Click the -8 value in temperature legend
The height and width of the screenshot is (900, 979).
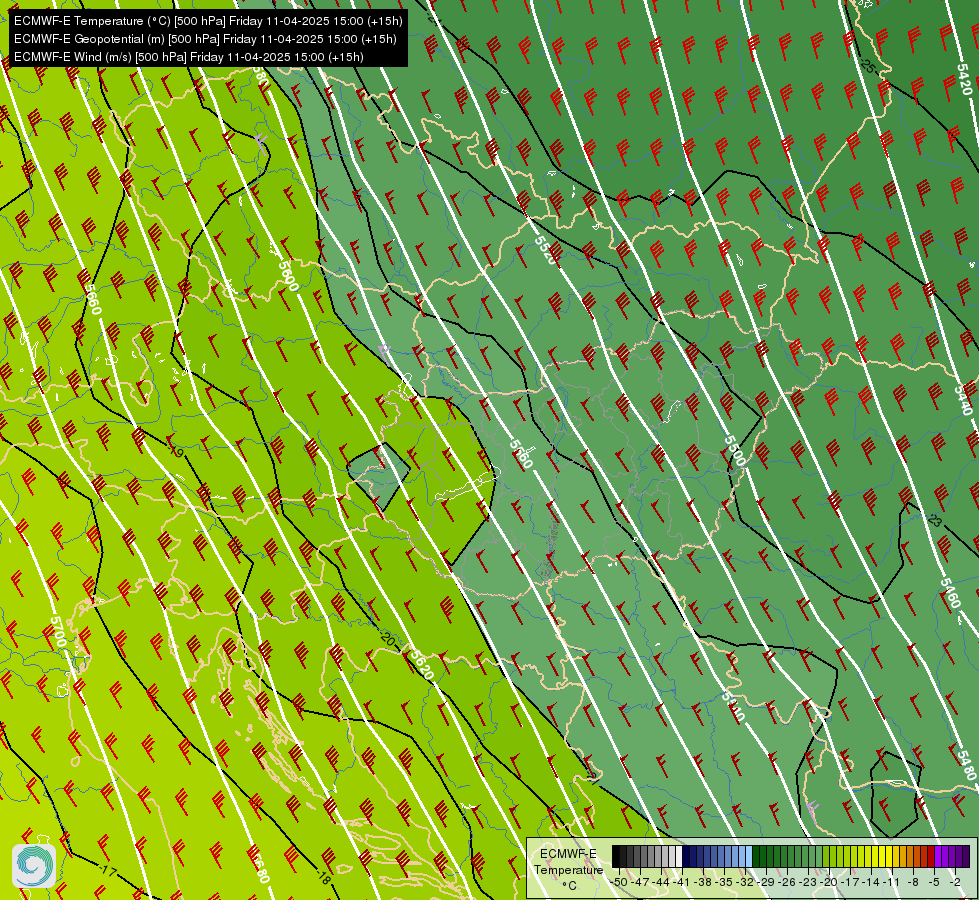point(913,882)
